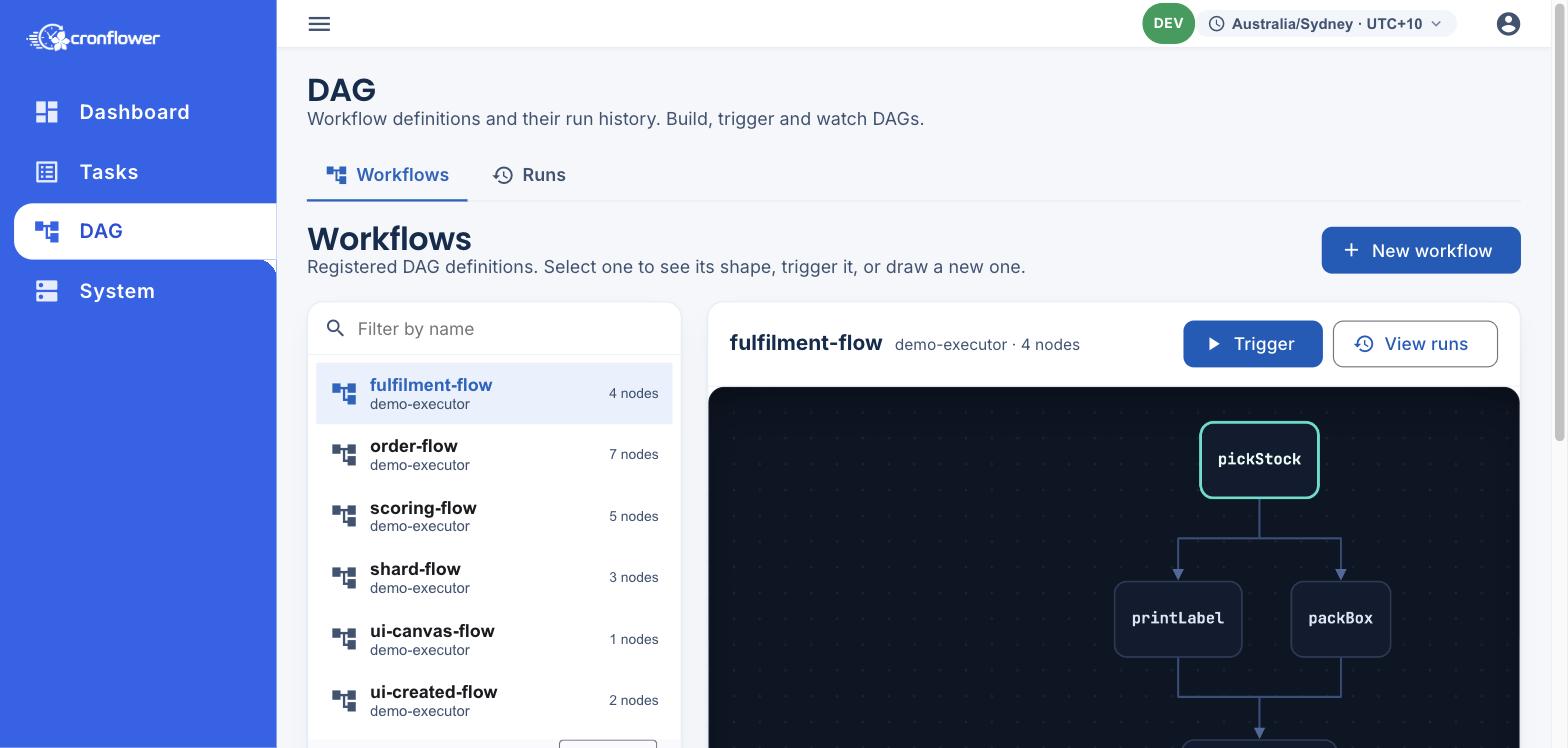Click the search magnifier icon in filter

point(336,329)
